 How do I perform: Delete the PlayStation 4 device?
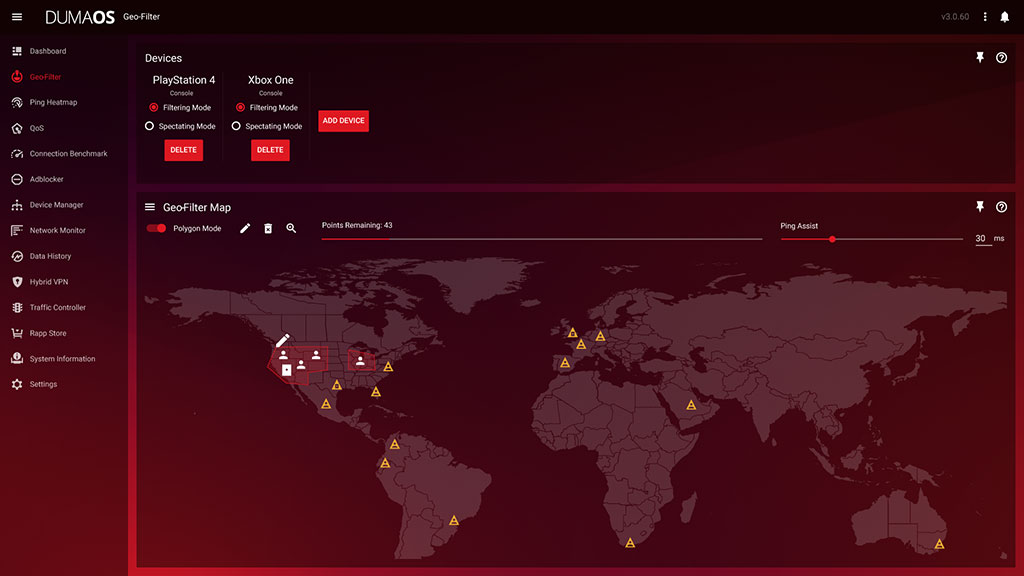pos(184,150)
